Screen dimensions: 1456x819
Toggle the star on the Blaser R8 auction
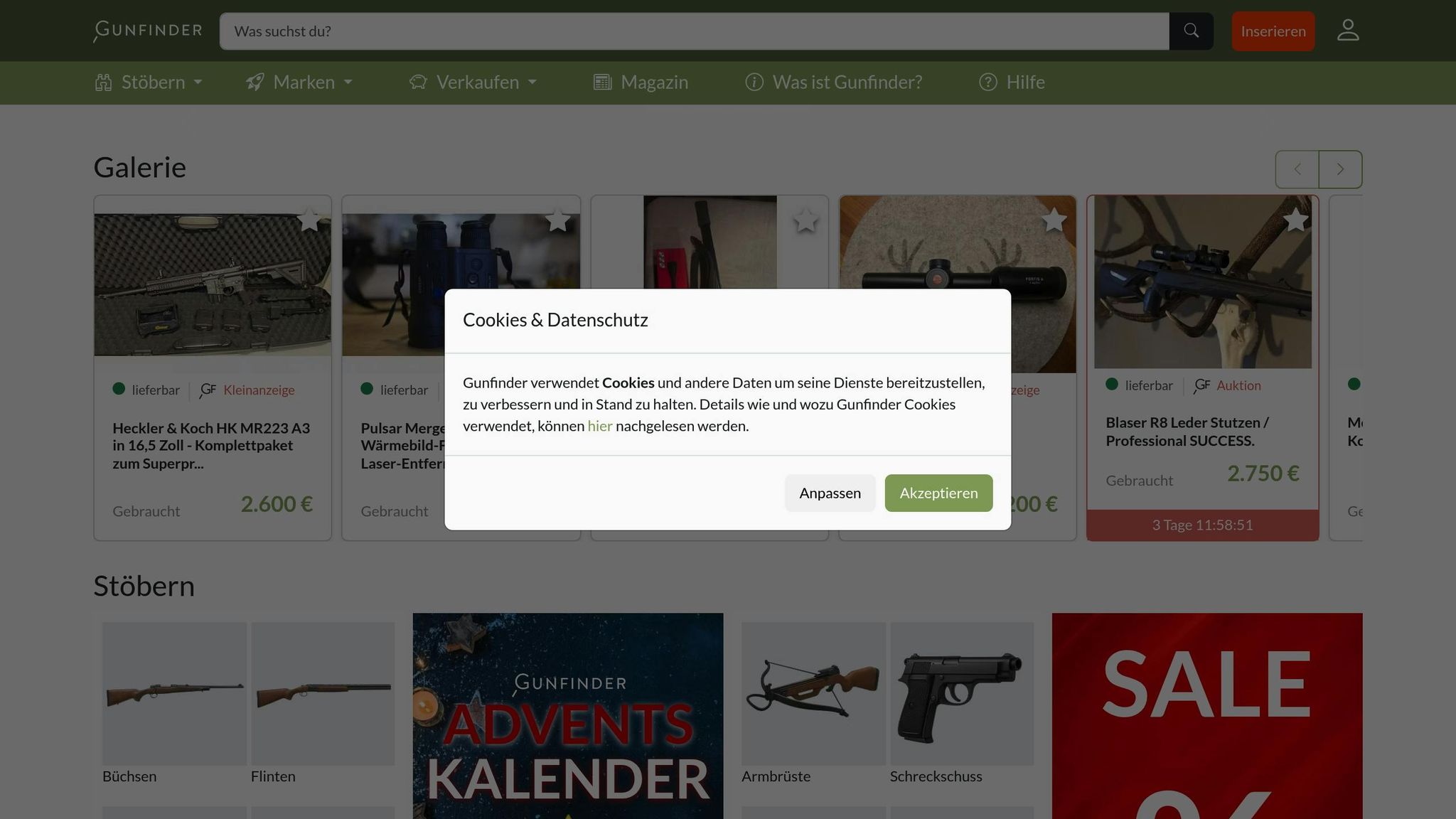[x=1296, y=220]
